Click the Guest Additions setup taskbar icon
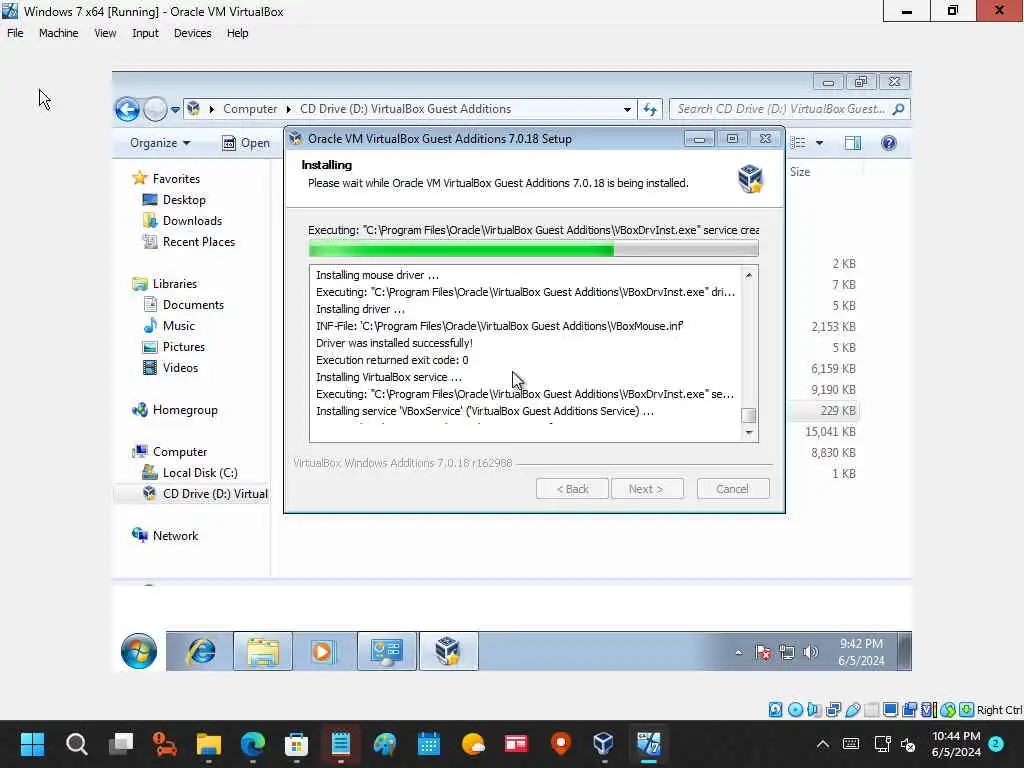 tap(448, 651)
